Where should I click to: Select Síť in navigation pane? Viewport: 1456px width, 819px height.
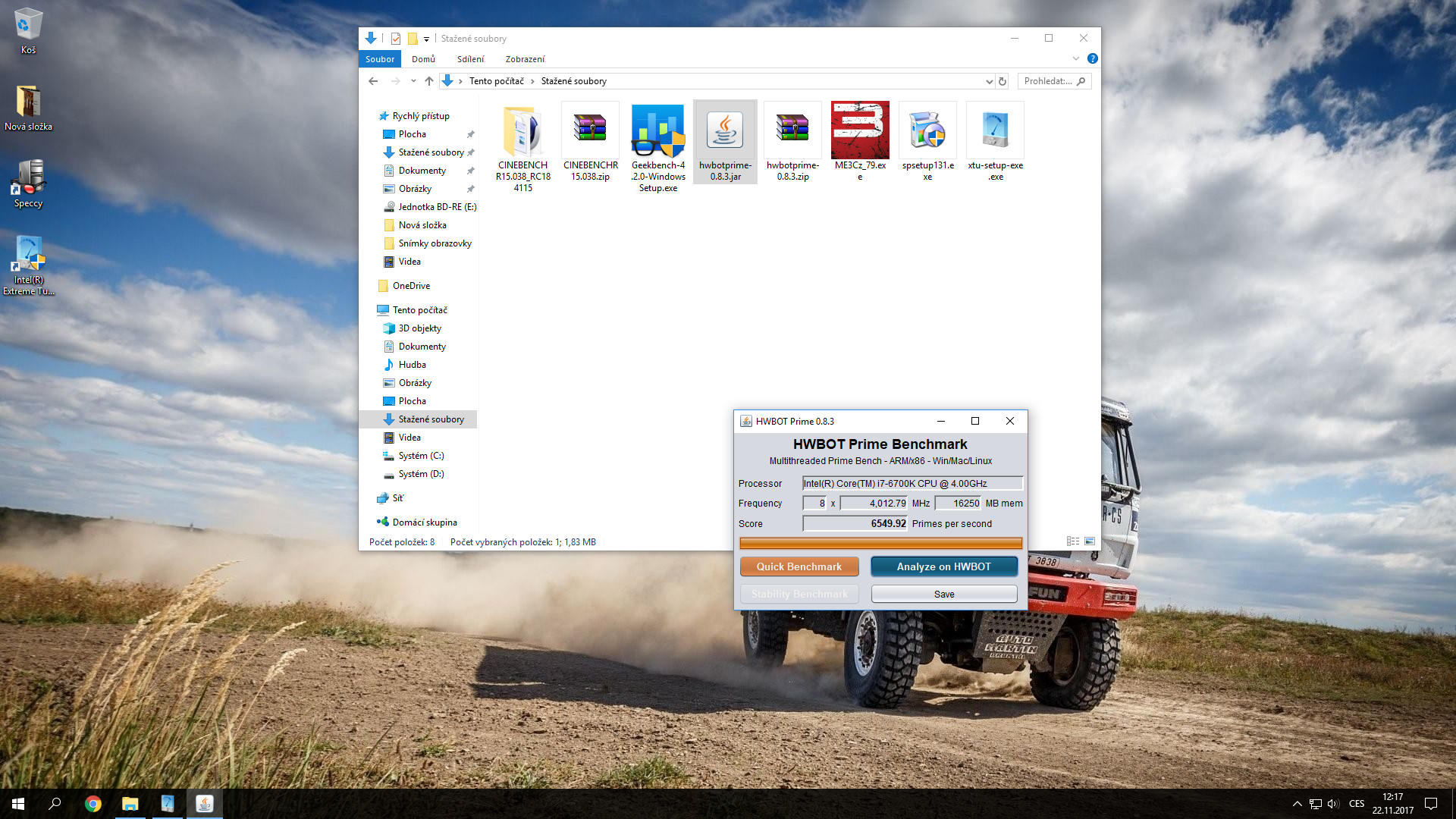click(398, 498)
